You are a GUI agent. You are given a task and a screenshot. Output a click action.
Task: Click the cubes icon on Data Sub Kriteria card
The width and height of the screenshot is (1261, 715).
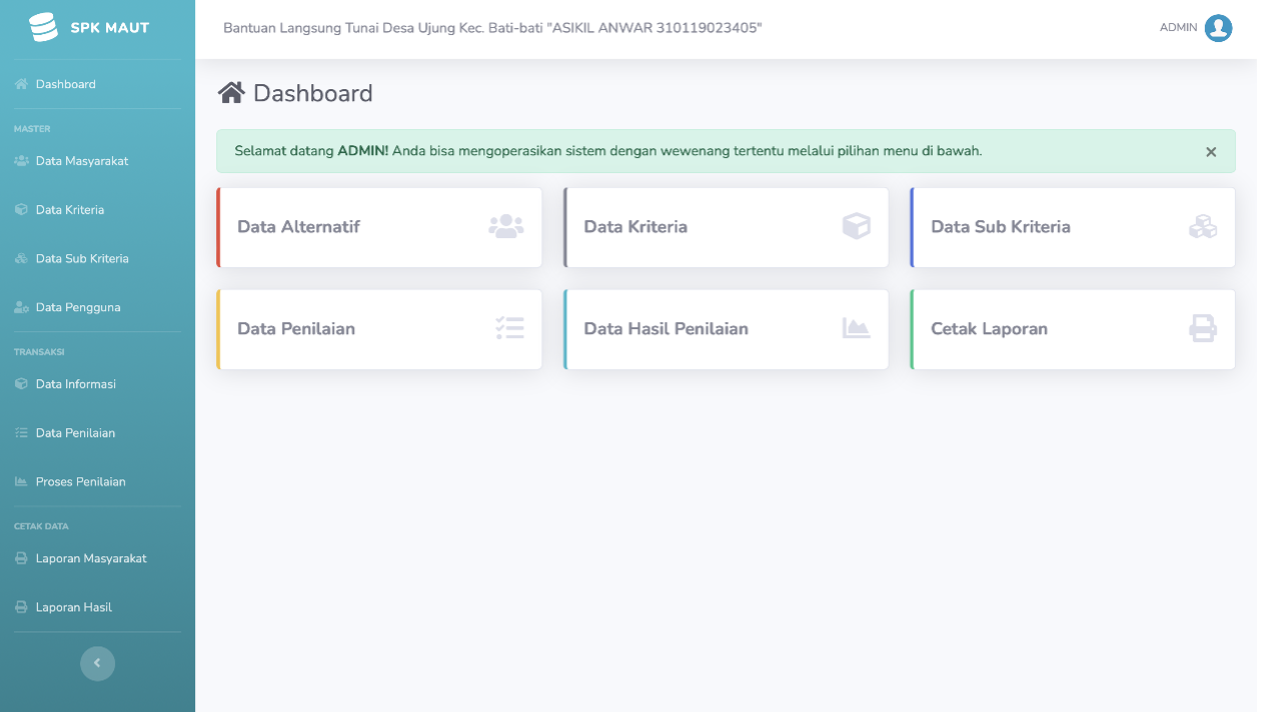coord(1203,227)
